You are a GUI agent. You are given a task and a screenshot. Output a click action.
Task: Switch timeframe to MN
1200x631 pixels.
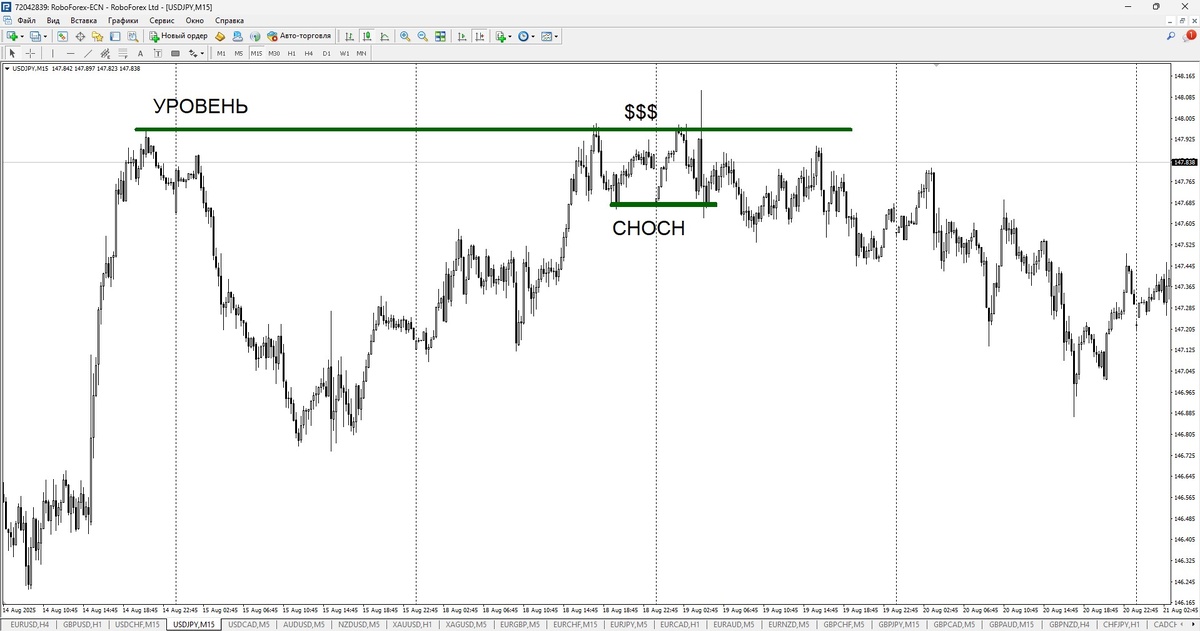point(361,53)
